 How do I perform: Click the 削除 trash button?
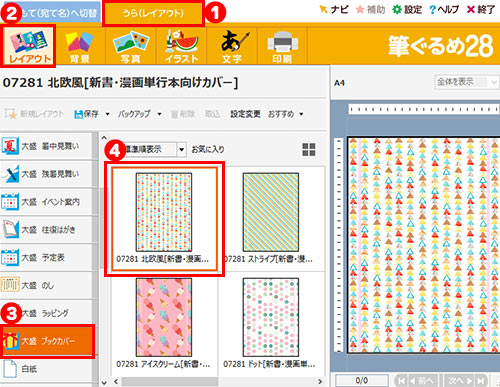[183, 114]
